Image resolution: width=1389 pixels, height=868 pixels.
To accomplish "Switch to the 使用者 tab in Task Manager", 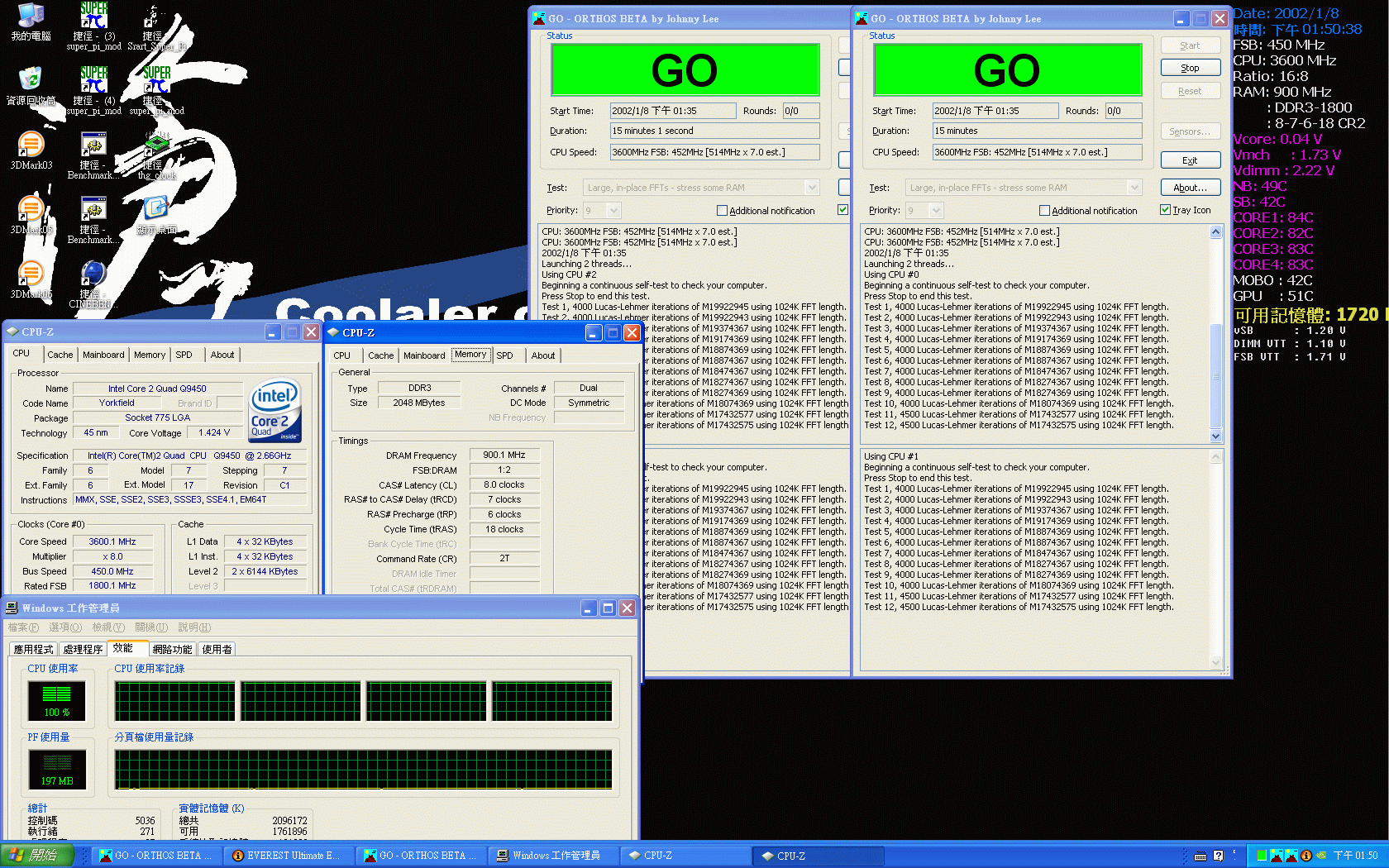I will tap(217, 650).
